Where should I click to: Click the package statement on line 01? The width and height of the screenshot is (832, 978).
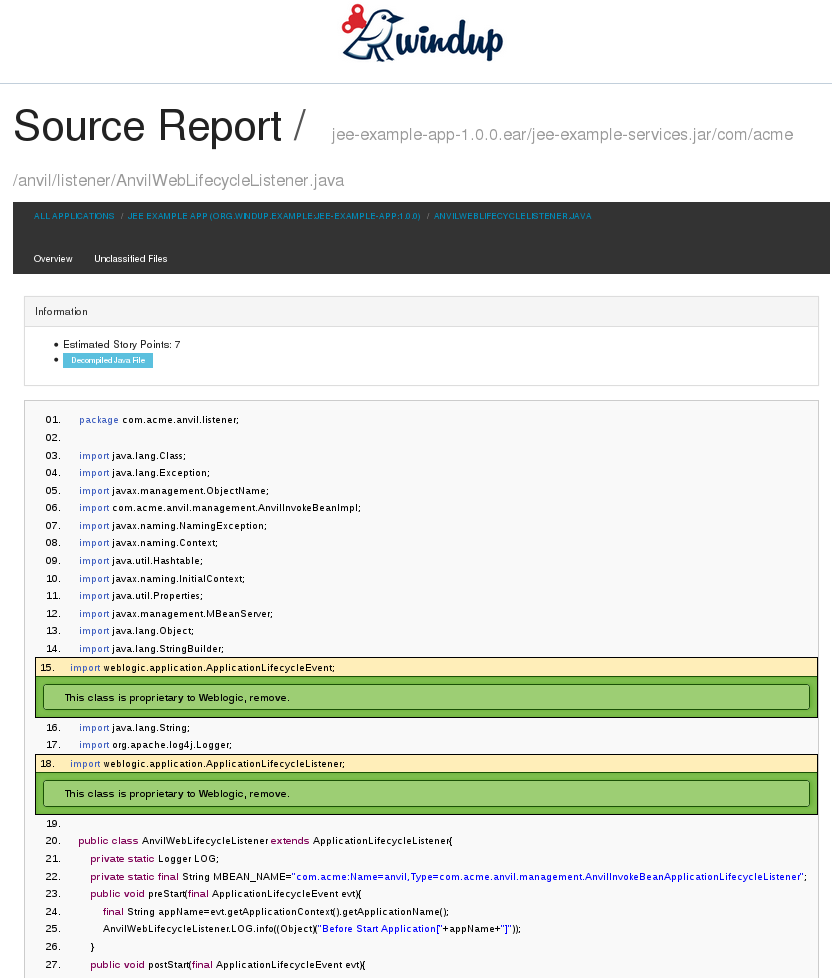tap(158, 420)
